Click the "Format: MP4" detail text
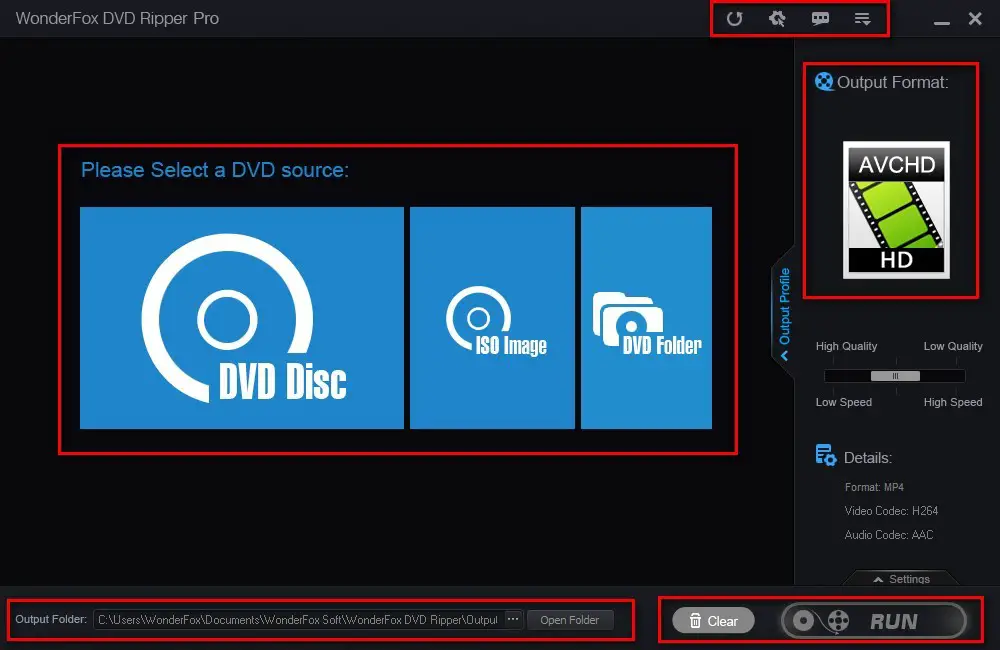Viewport: 1000px width, 650px height. point(874,487)
